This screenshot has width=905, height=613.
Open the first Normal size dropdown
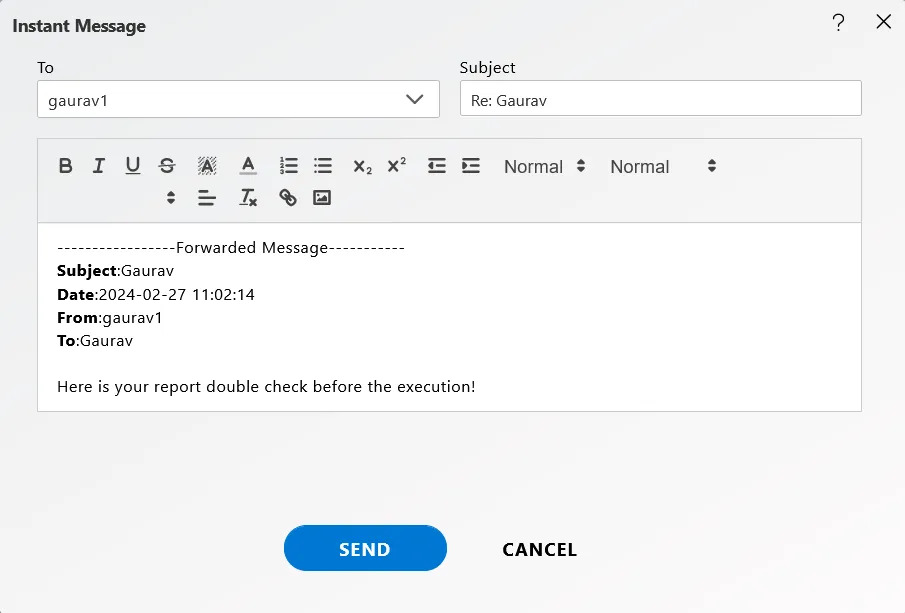545,167
